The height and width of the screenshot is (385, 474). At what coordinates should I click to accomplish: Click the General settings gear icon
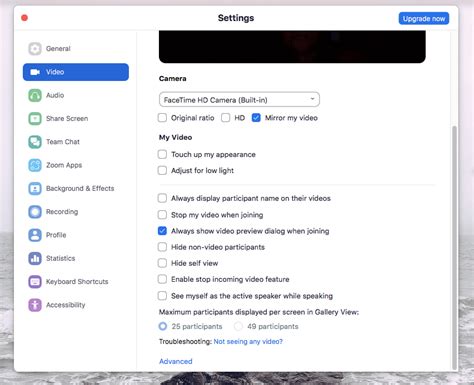[x=35, y=49]
